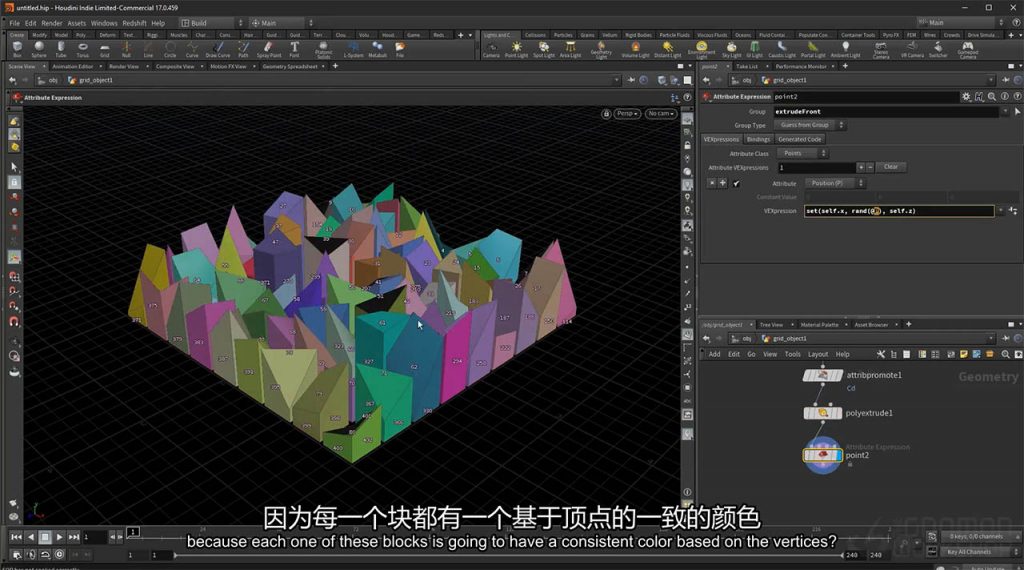
Task: Jump to first frame in playbar
Action: click(x=16, y=537)
